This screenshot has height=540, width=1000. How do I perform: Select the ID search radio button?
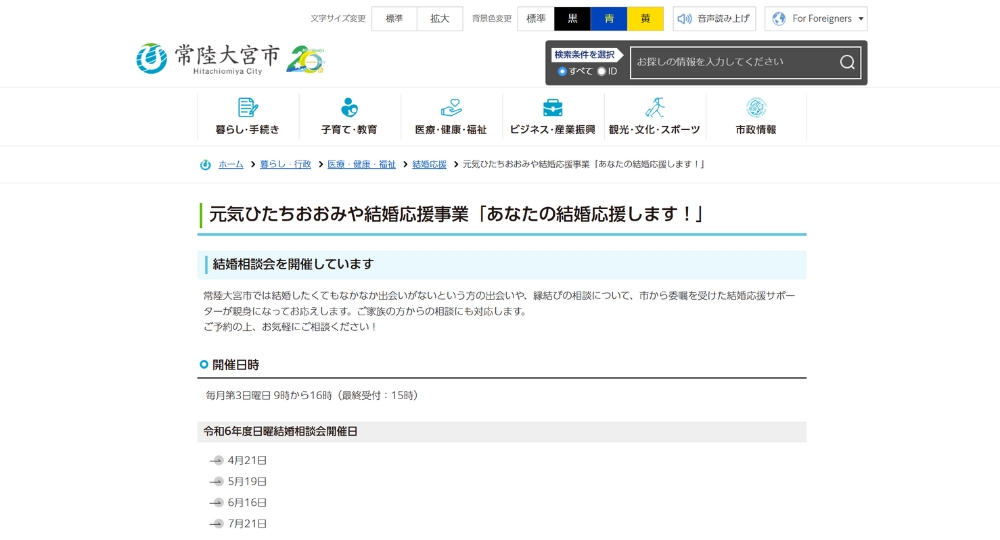601,71
